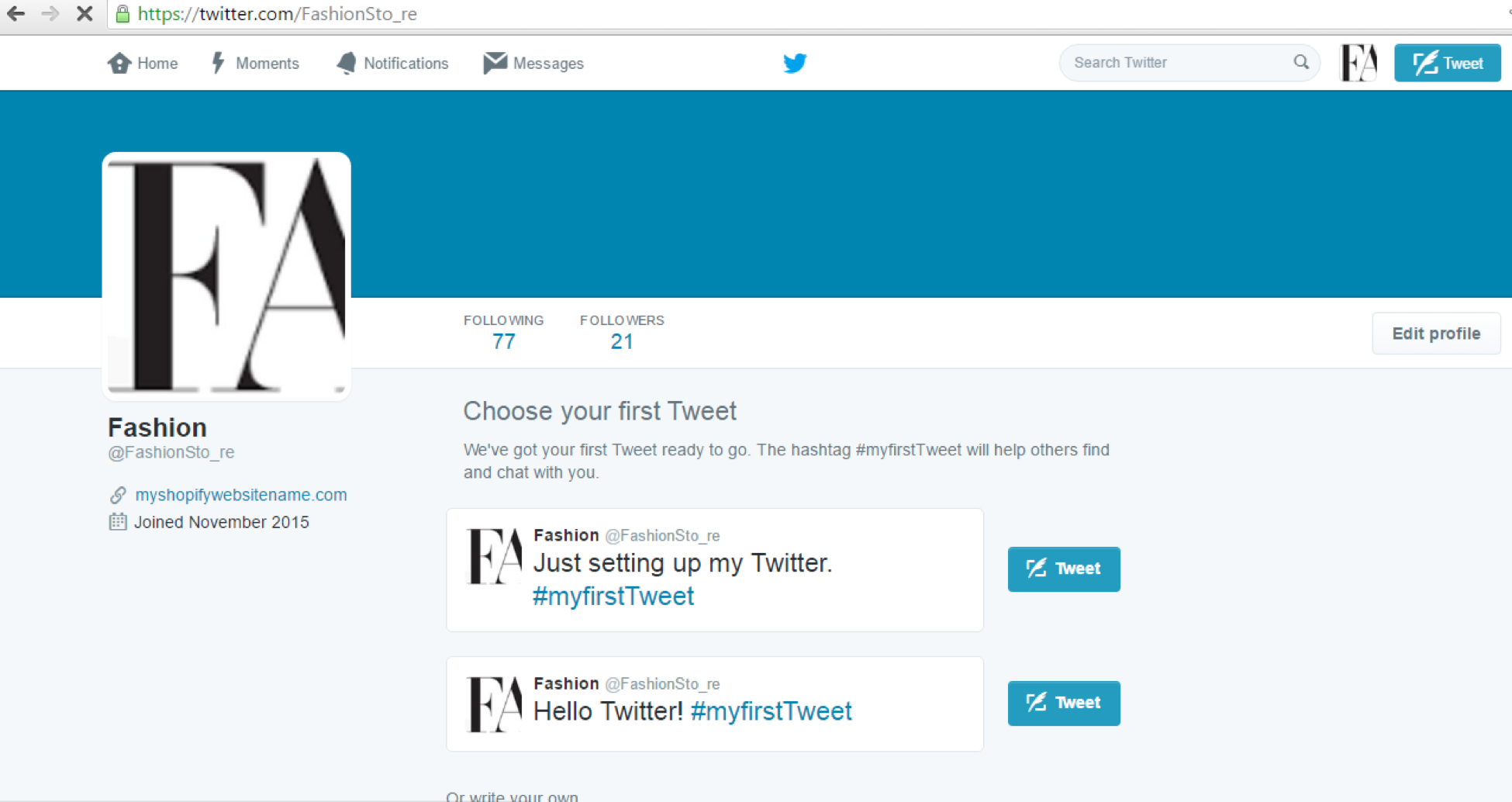Open the FA account avatar in top bar
1512x802 pixels.
[1359, 63]
